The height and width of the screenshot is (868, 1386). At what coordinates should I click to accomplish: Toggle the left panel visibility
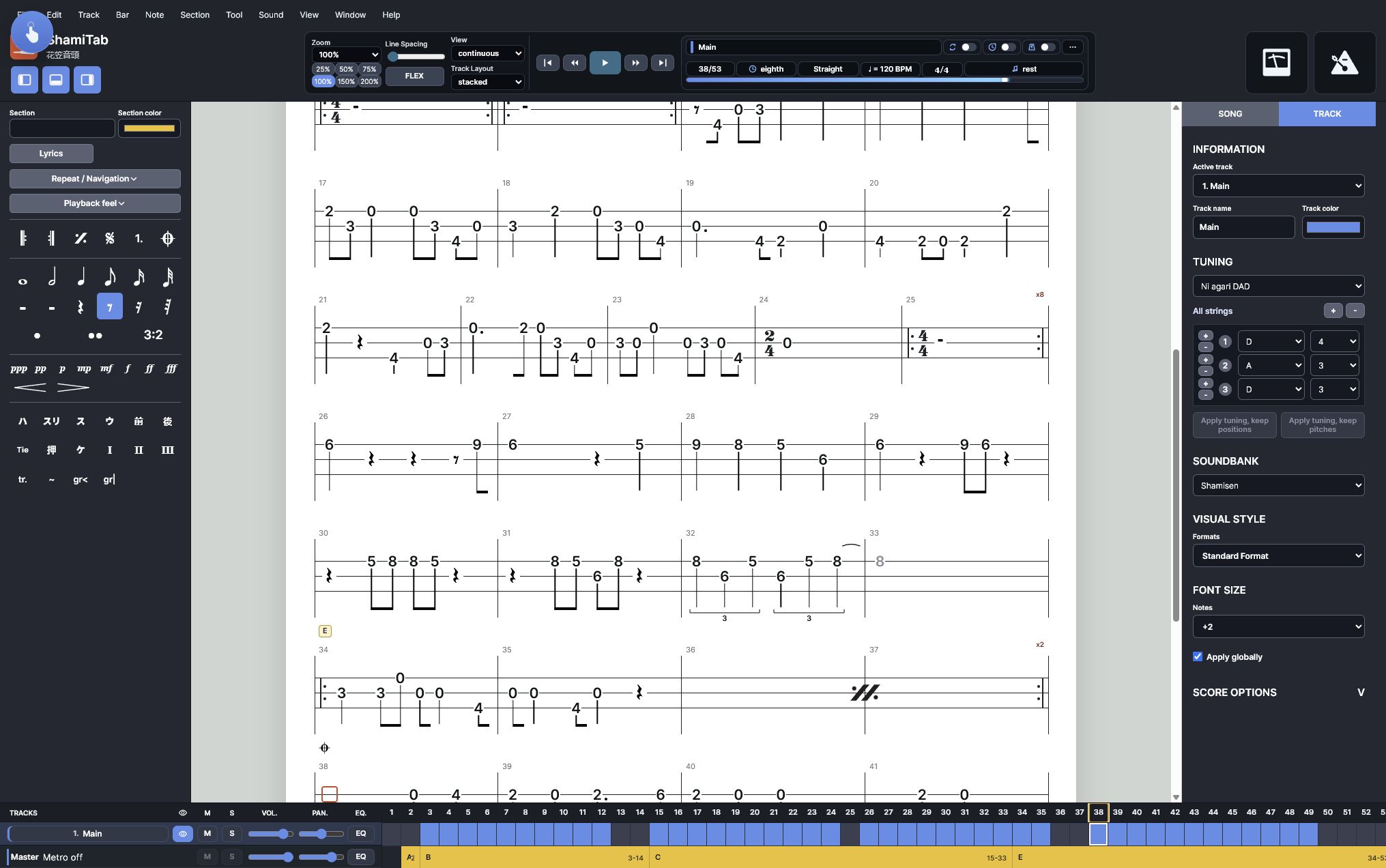[25, 80]
